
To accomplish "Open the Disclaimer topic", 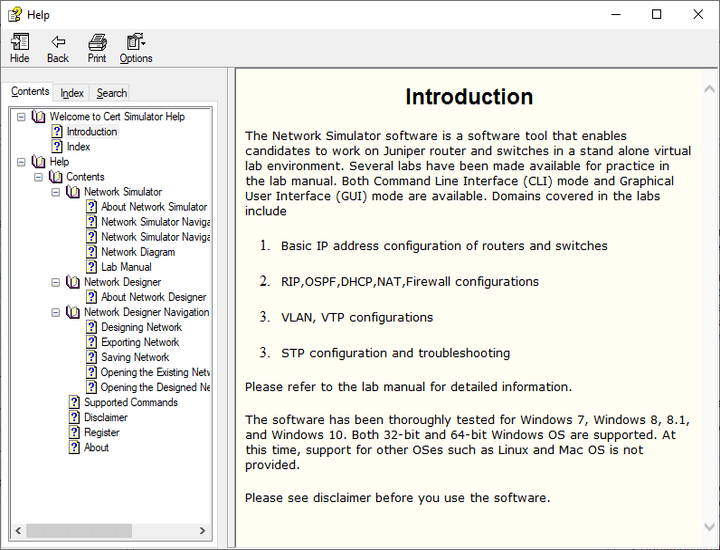I will (x=106, y=418).
